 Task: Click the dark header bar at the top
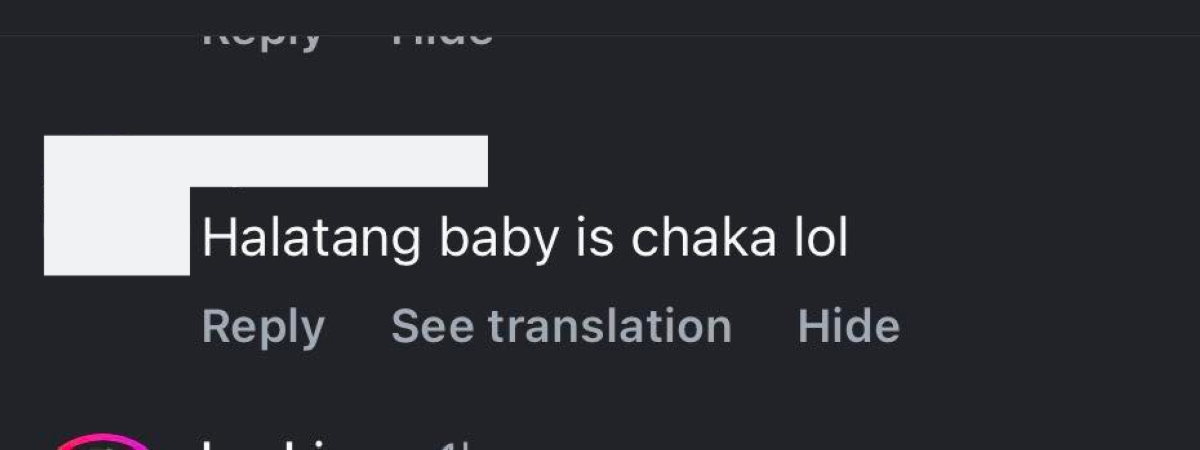pyautogui.click(x=600, y=17)
